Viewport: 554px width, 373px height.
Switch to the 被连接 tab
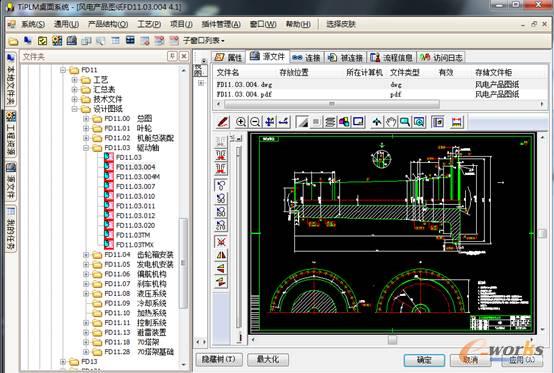pyautogui.click(x=346, y=58)
